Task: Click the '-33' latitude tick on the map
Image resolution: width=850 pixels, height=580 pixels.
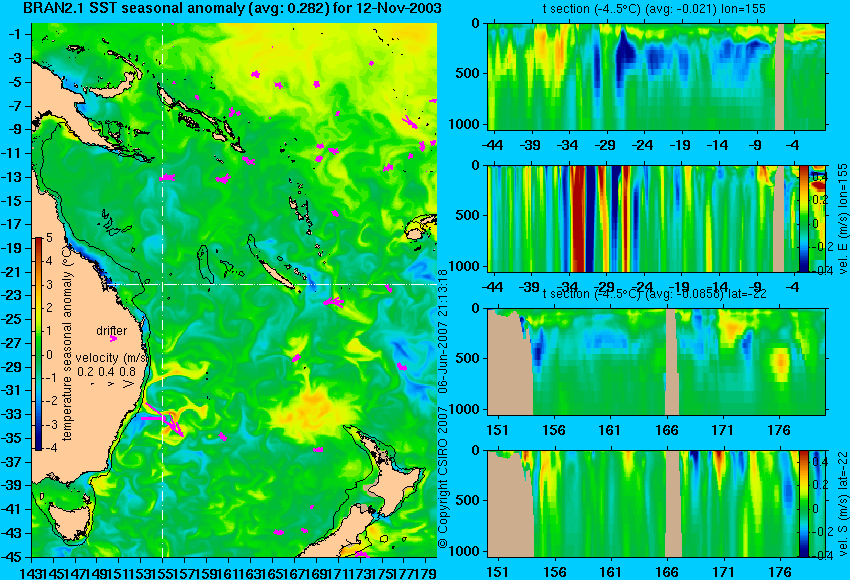Action: tap(14, 415)
